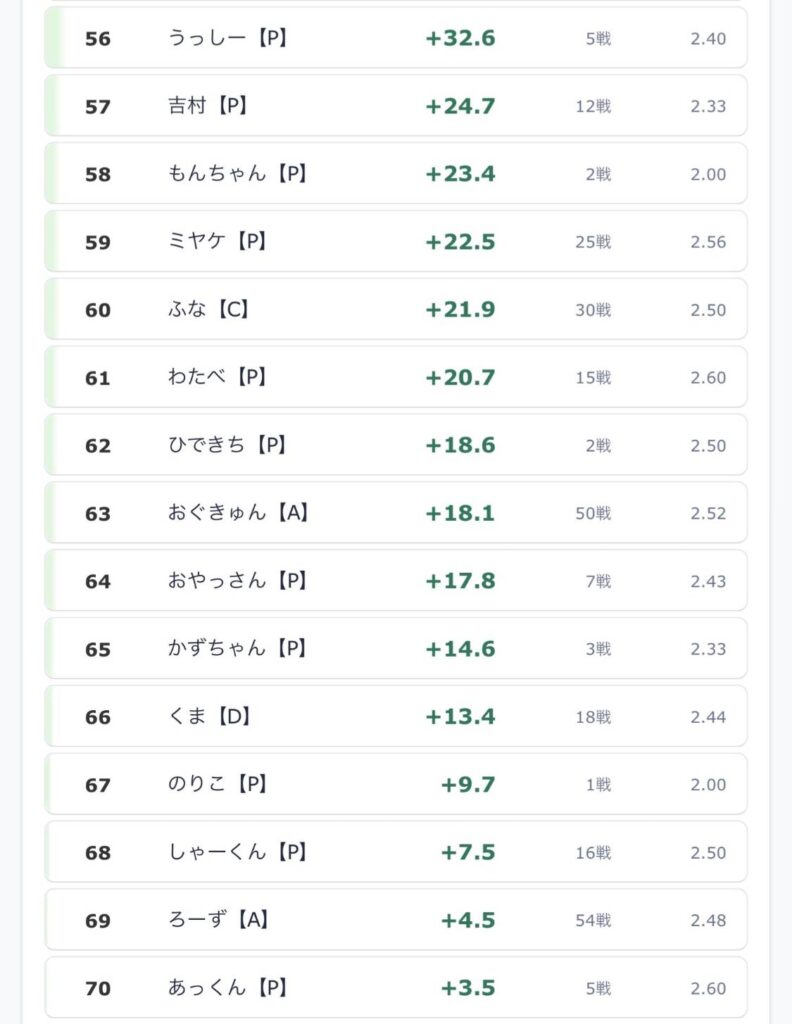The height and width of the screenshot is (1024, 792).
Task: Select ミヤケ【P】 row at rank 59
Action: [x=396, y=242]
